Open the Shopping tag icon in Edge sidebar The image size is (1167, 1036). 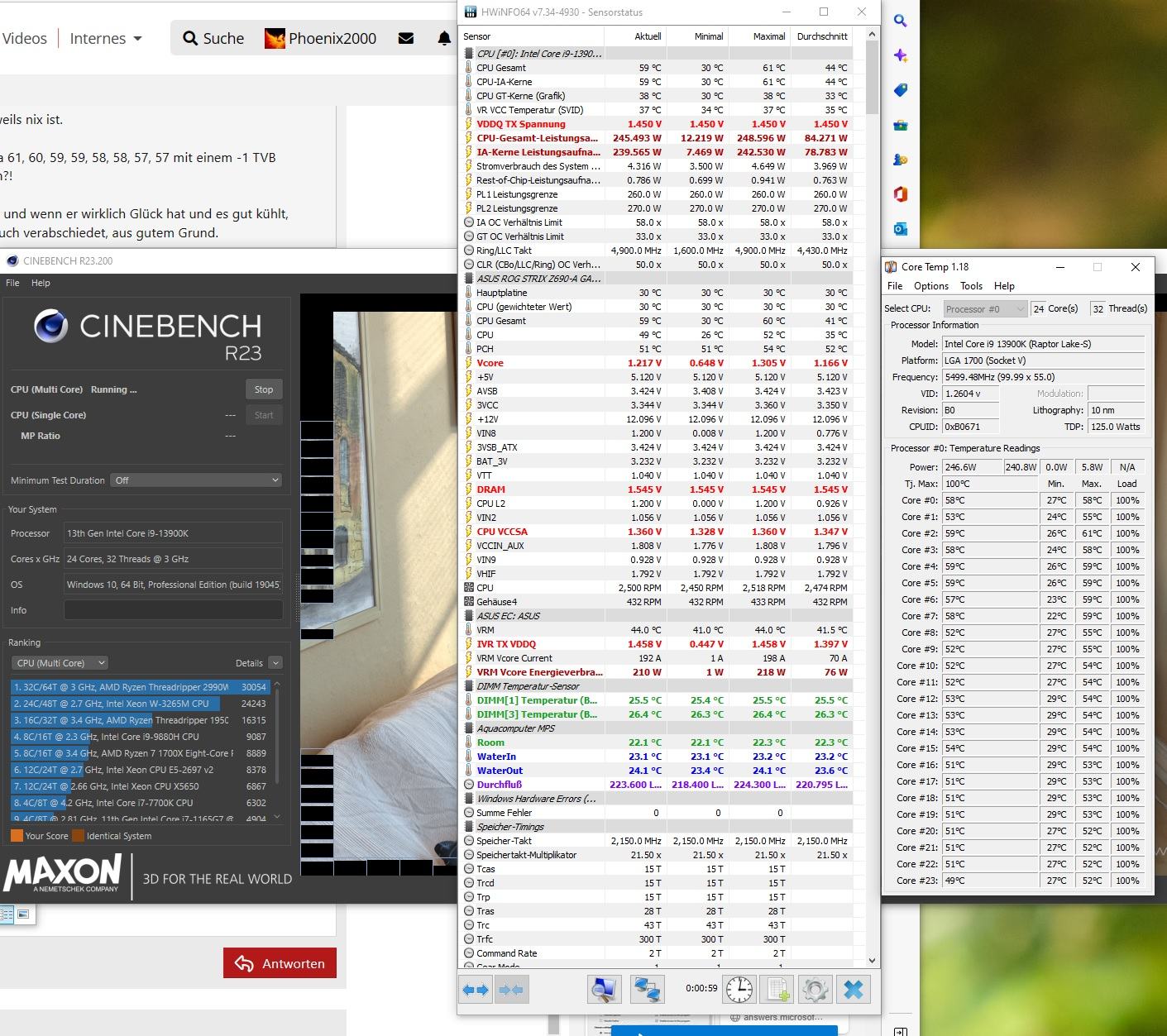[901, 90]
